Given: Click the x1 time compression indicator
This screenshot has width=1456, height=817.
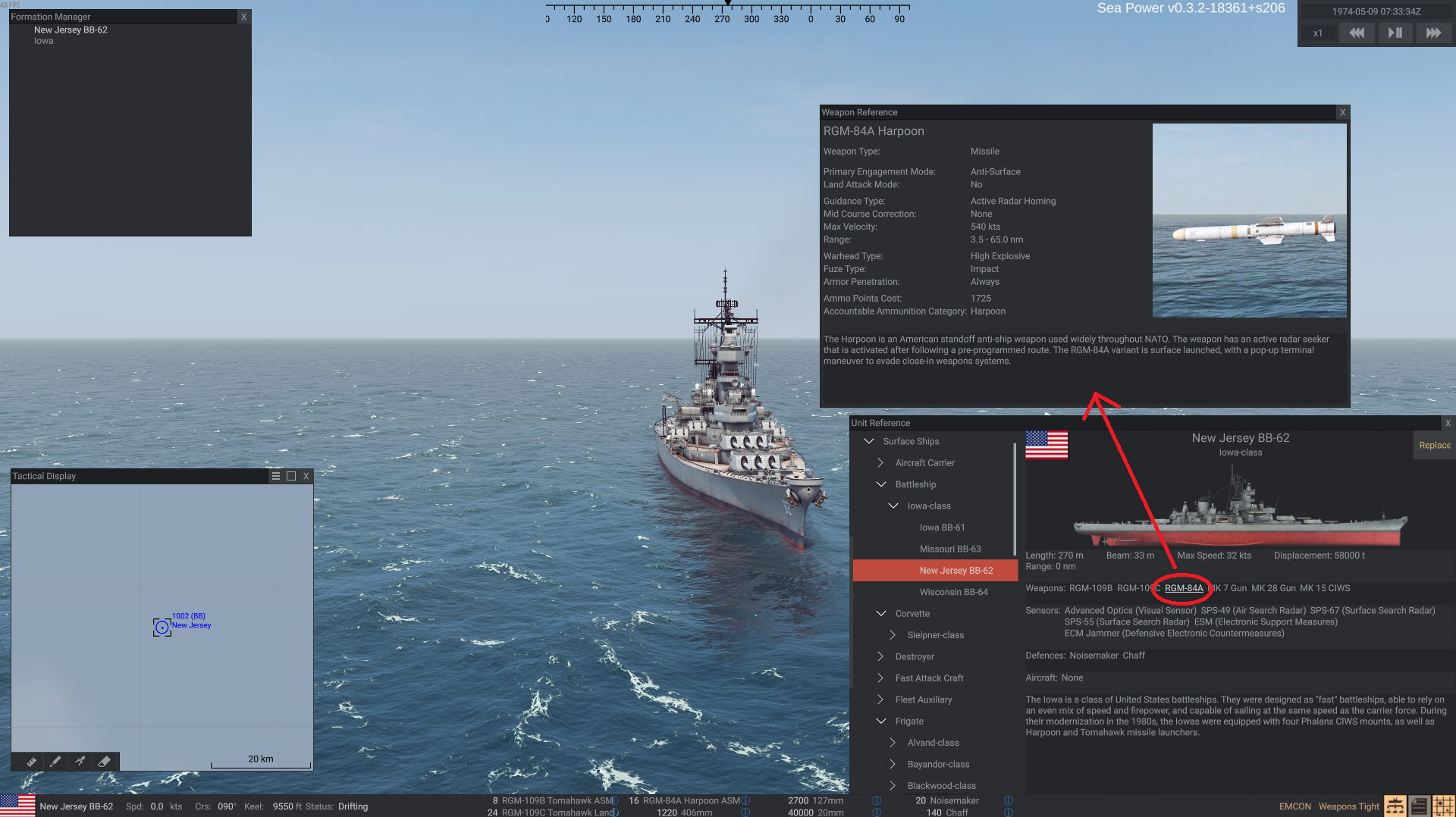Looking at the screenshot, I should pos(1318,33).
